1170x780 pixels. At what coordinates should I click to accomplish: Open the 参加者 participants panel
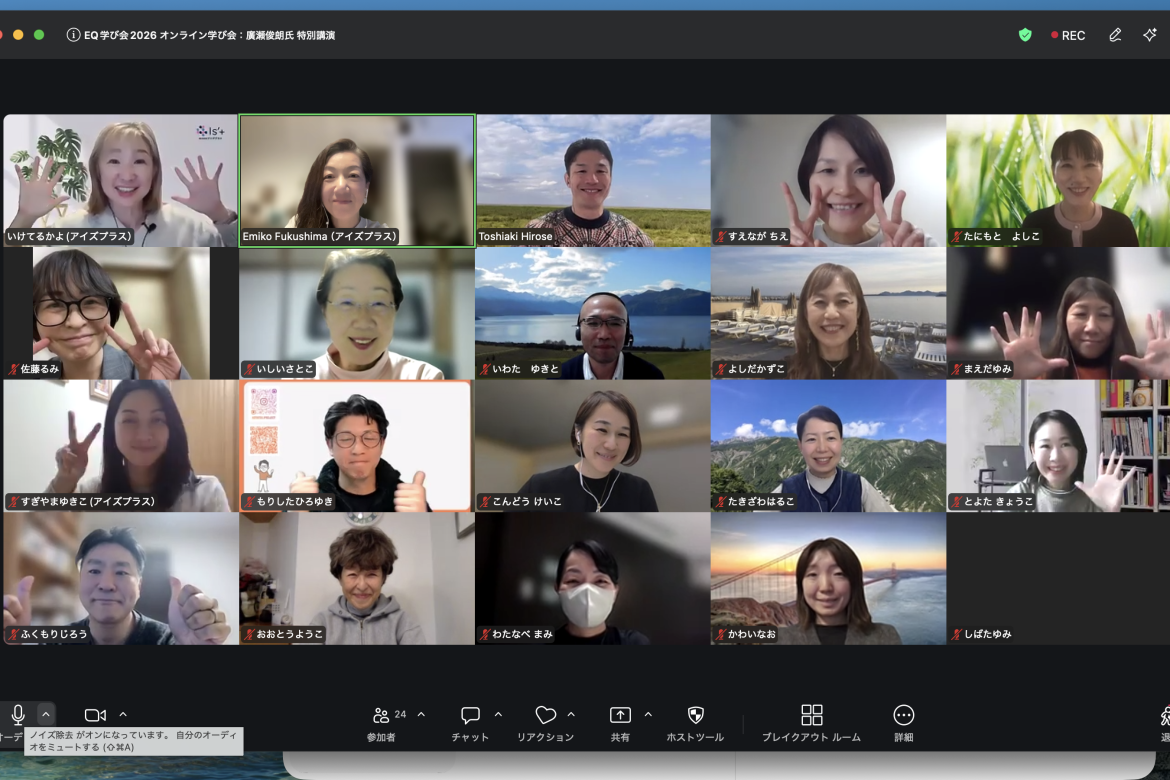tap(381, 722)
